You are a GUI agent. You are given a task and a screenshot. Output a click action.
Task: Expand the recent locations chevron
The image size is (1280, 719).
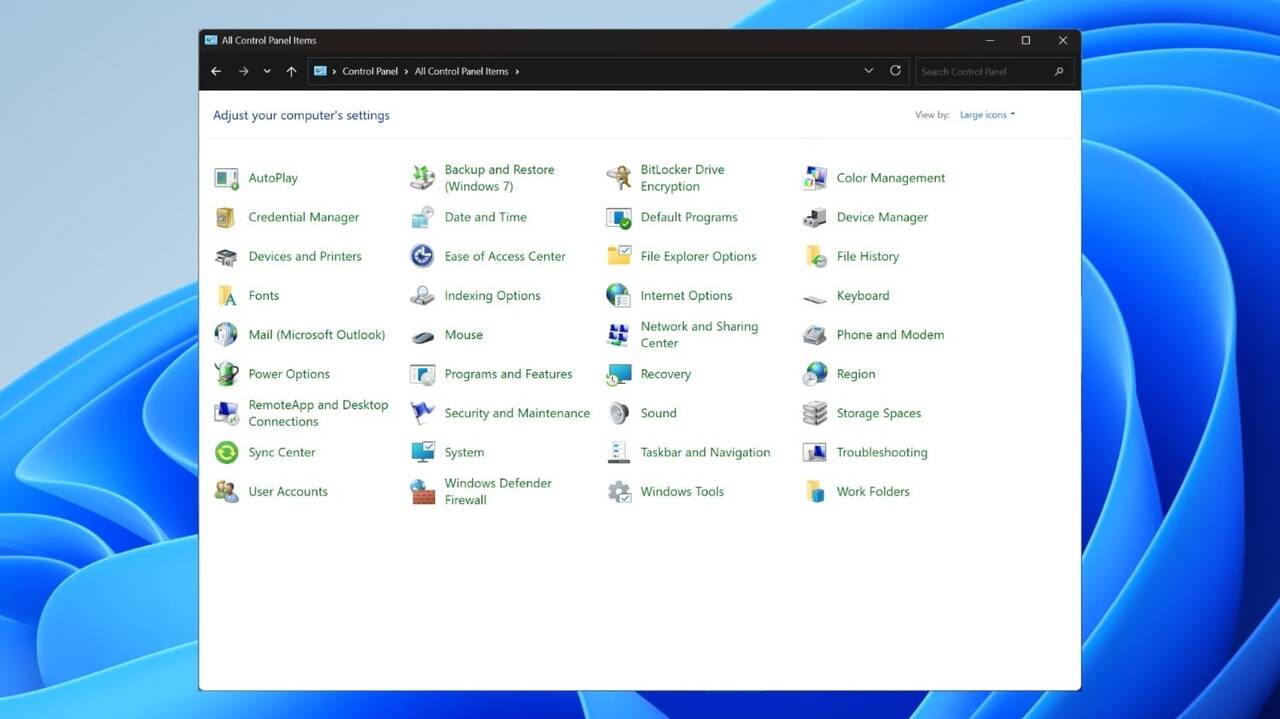(267, 71)
